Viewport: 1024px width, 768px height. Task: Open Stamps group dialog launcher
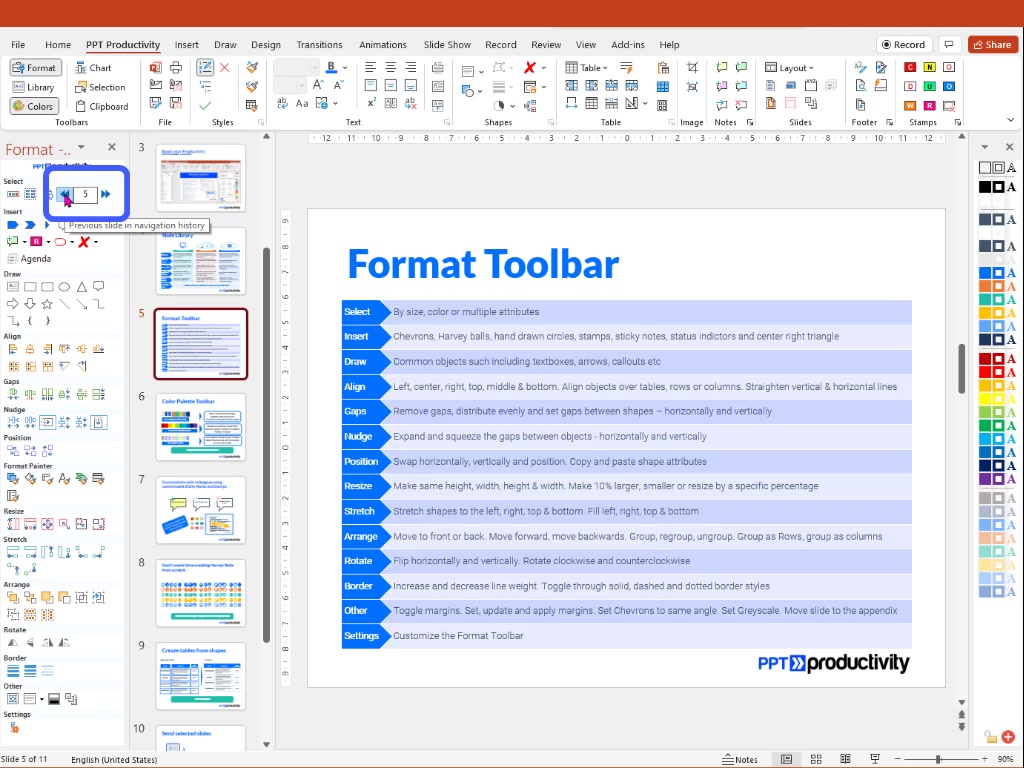[957, 122]
